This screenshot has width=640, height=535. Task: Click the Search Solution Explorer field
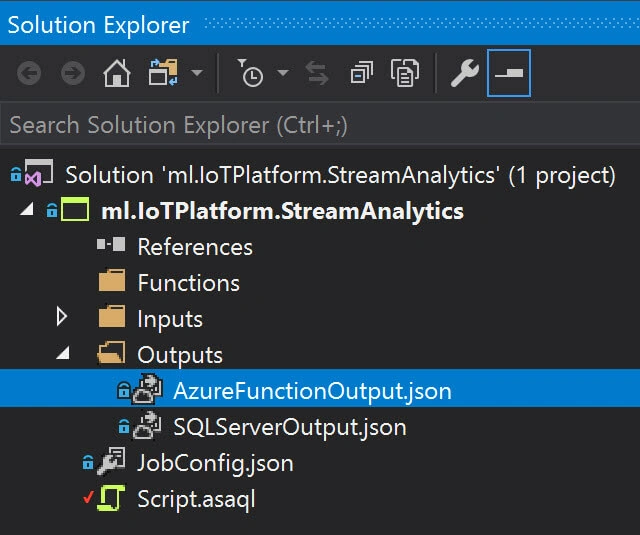(x=320, y=125)
